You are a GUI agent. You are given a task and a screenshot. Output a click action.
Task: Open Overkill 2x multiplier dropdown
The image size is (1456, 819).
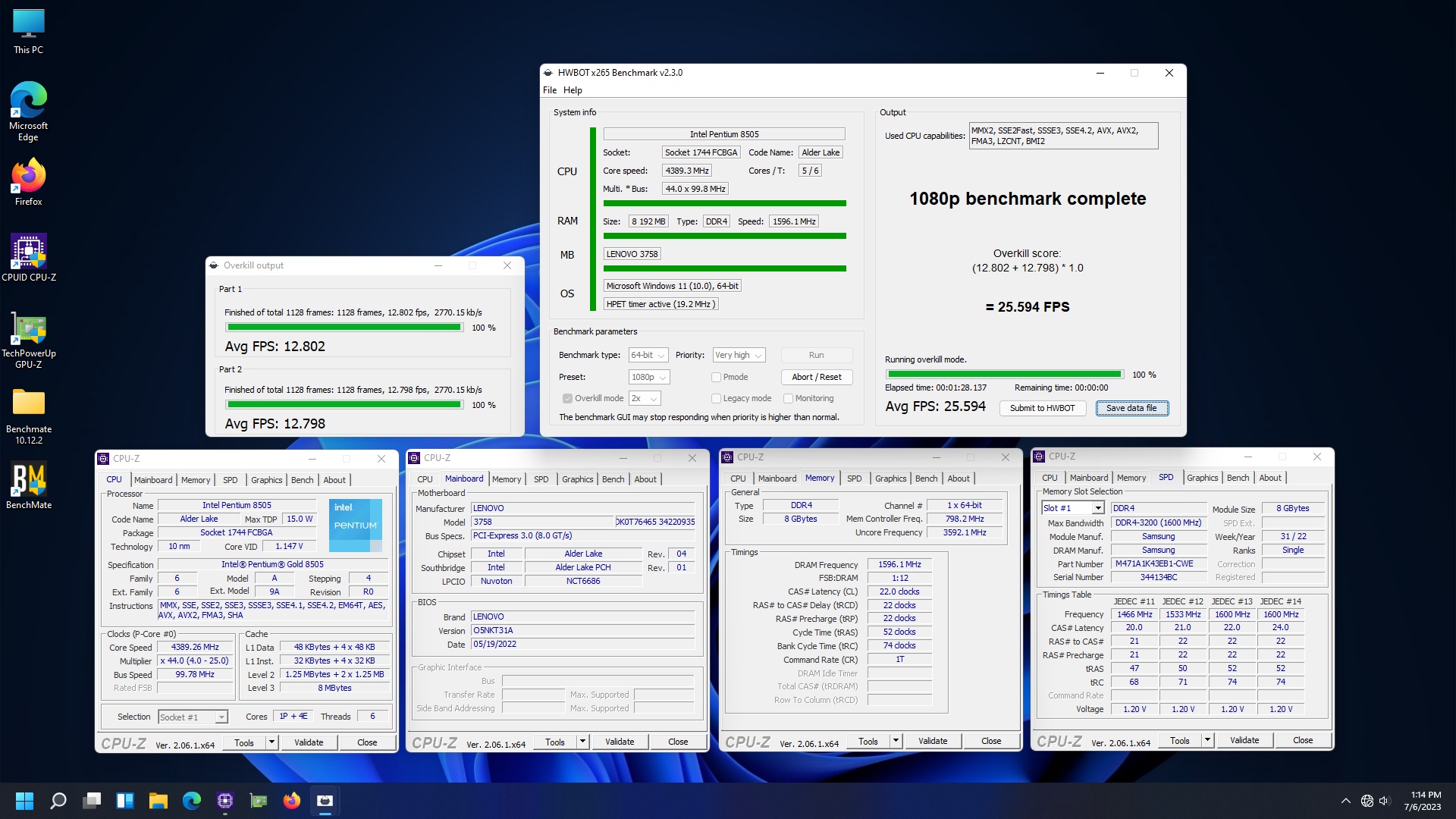(x=645, y=398)
